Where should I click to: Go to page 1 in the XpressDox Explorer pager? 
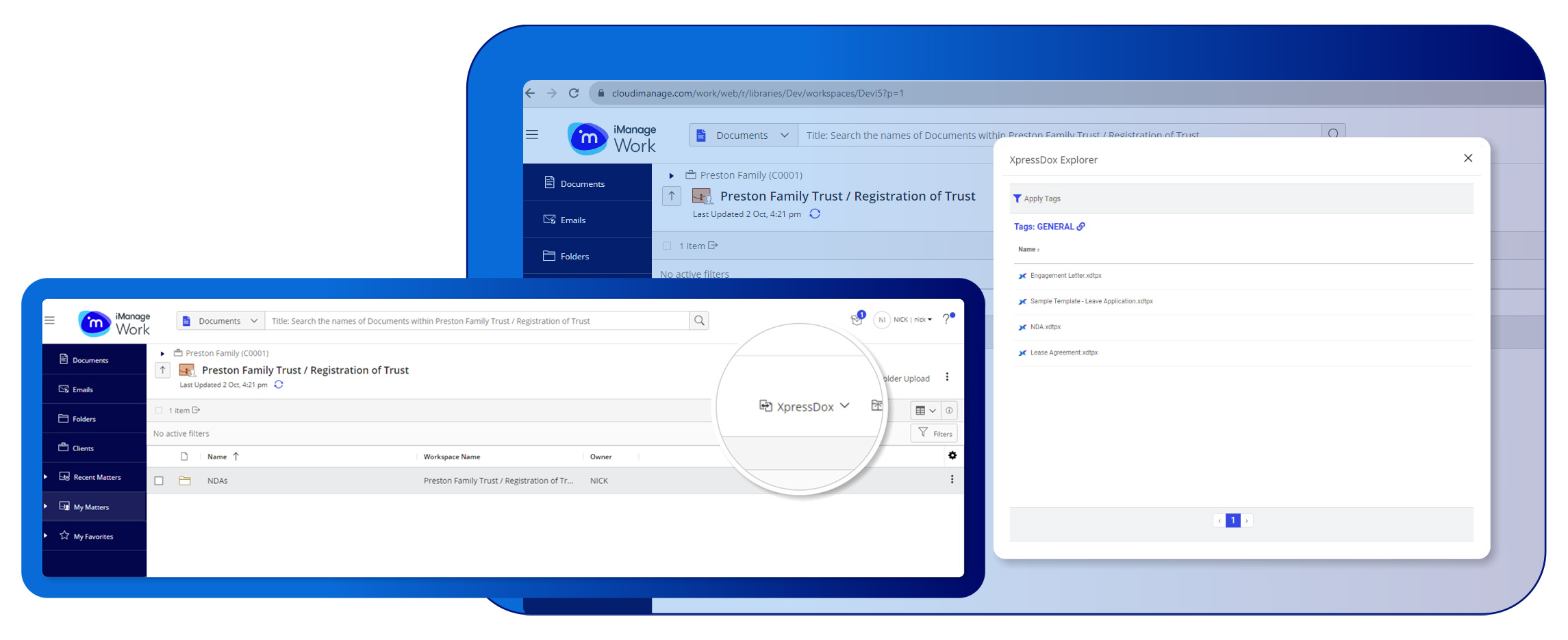point(1233,520)
